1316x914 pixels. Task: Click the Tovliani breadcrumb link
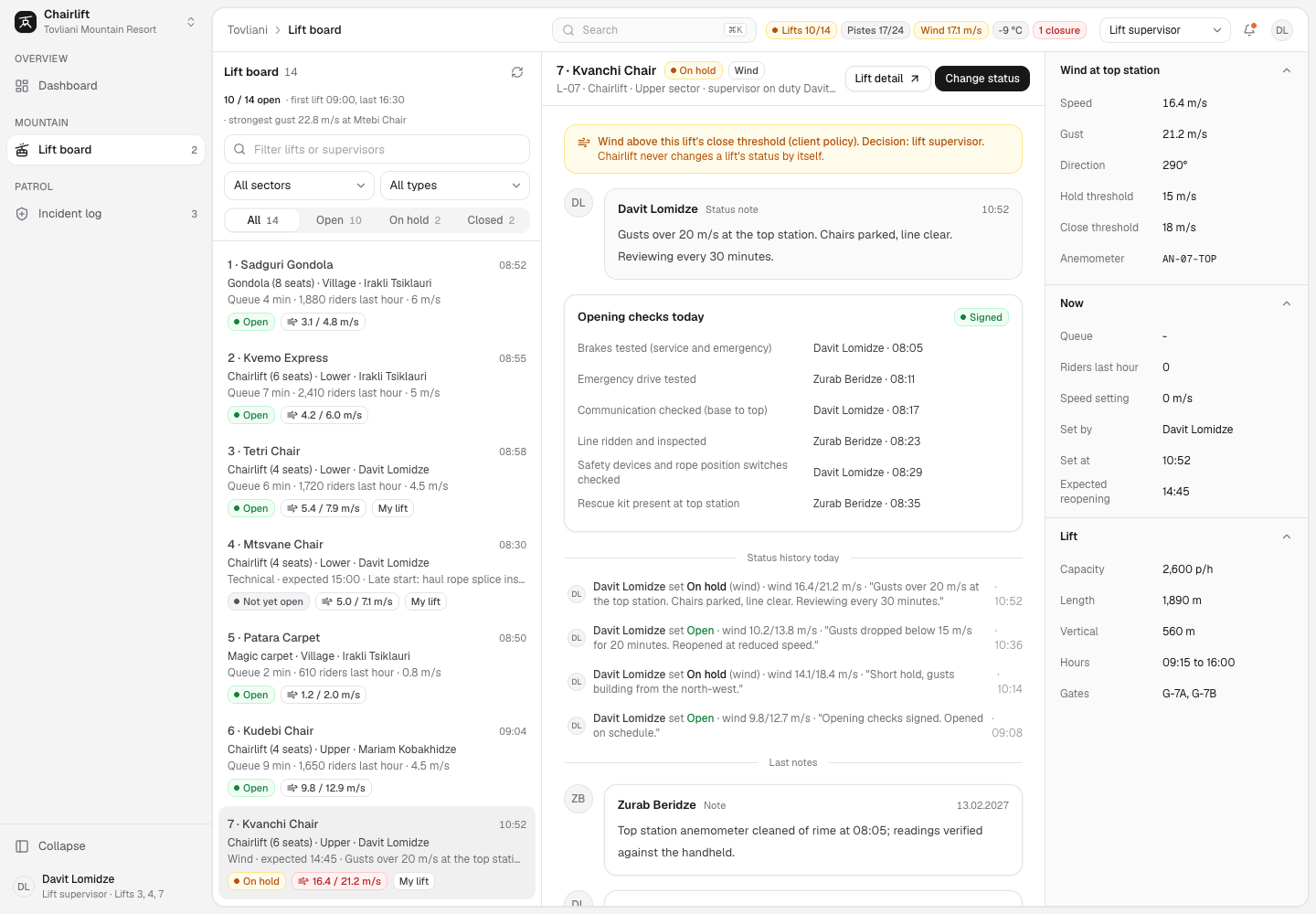(248, 30)
